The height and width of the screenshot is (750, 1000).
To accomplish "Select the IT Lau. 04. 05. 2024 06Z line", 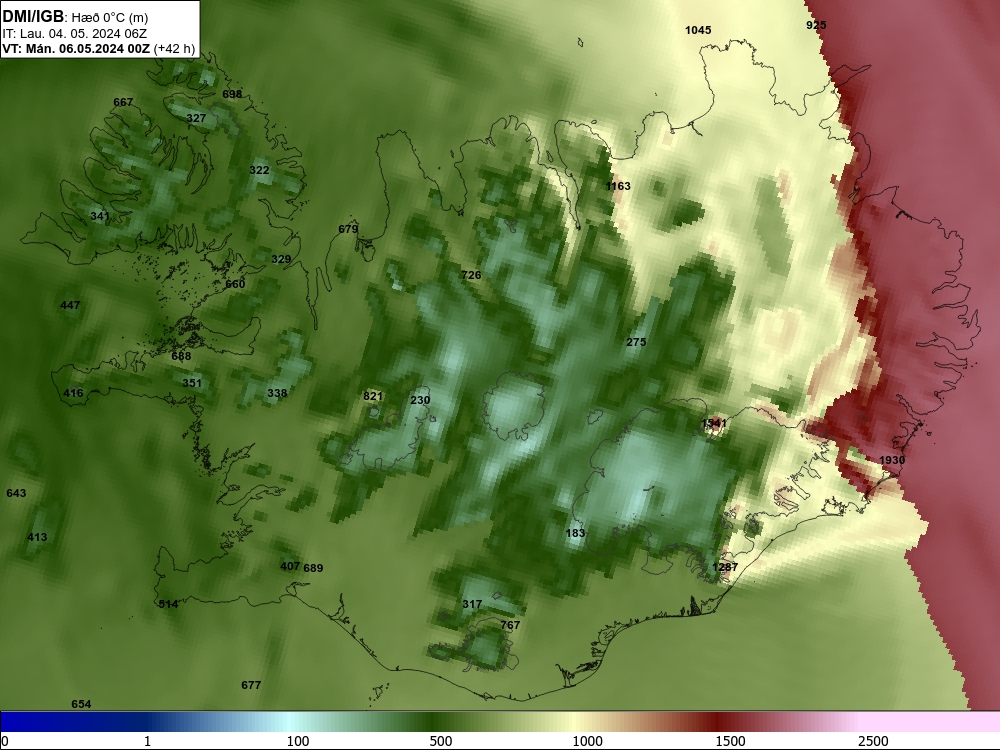I will pyautogui.click(x=75, y=34).
